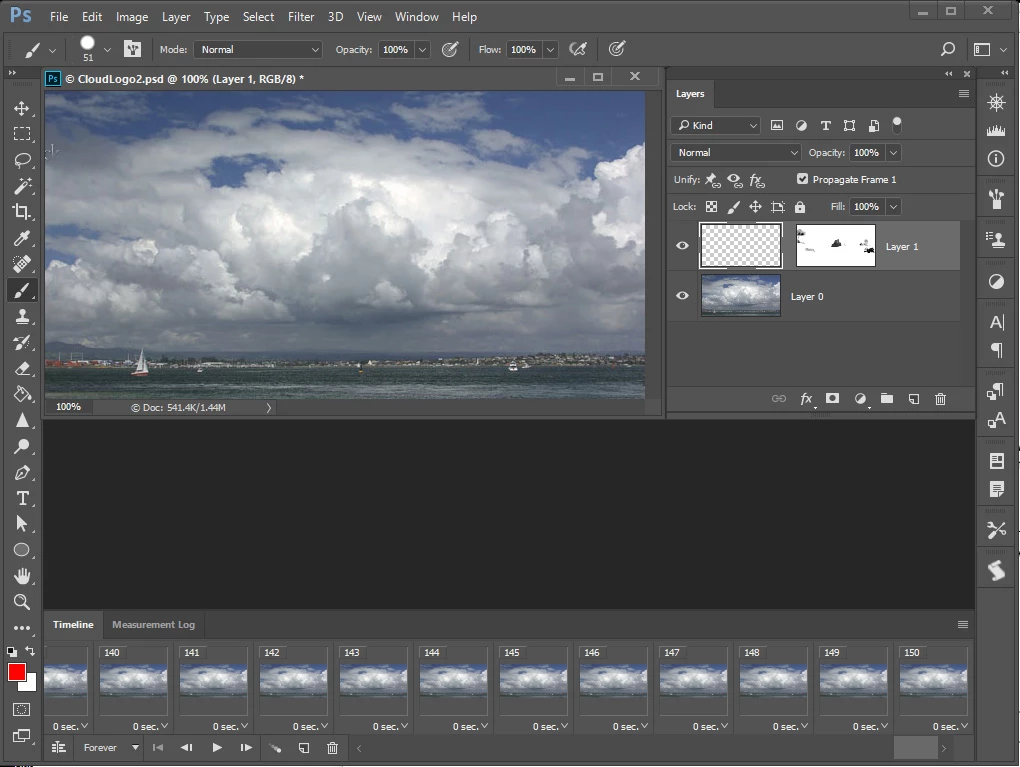Select the Zoom tool in toolbar
1020x767 pixels.
tap(21, 602)
